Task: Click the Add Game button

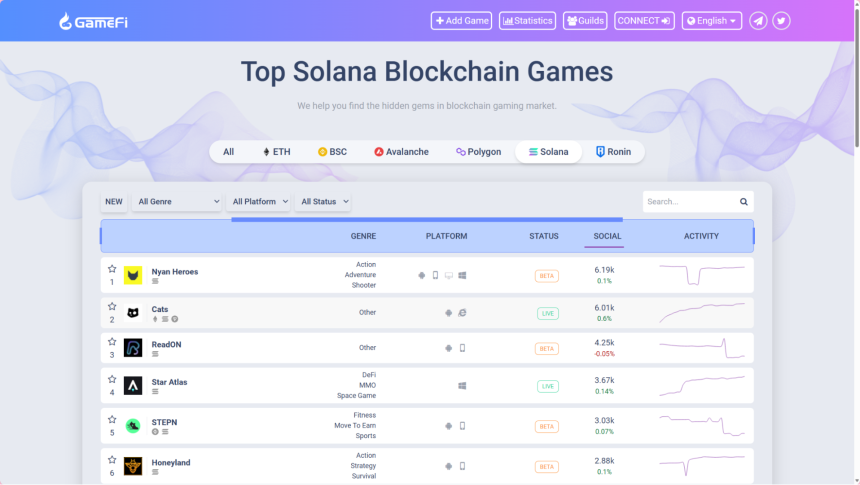Action: point(461,21)
